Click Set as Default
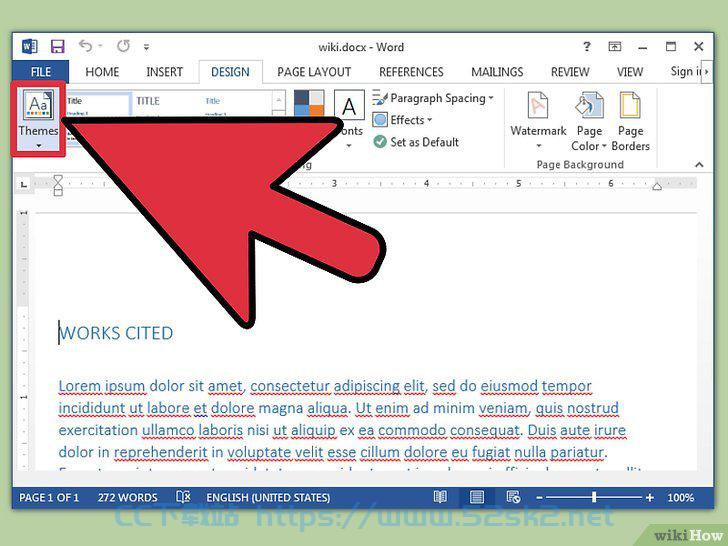The image size is (728, 546). tap(416, 142)
